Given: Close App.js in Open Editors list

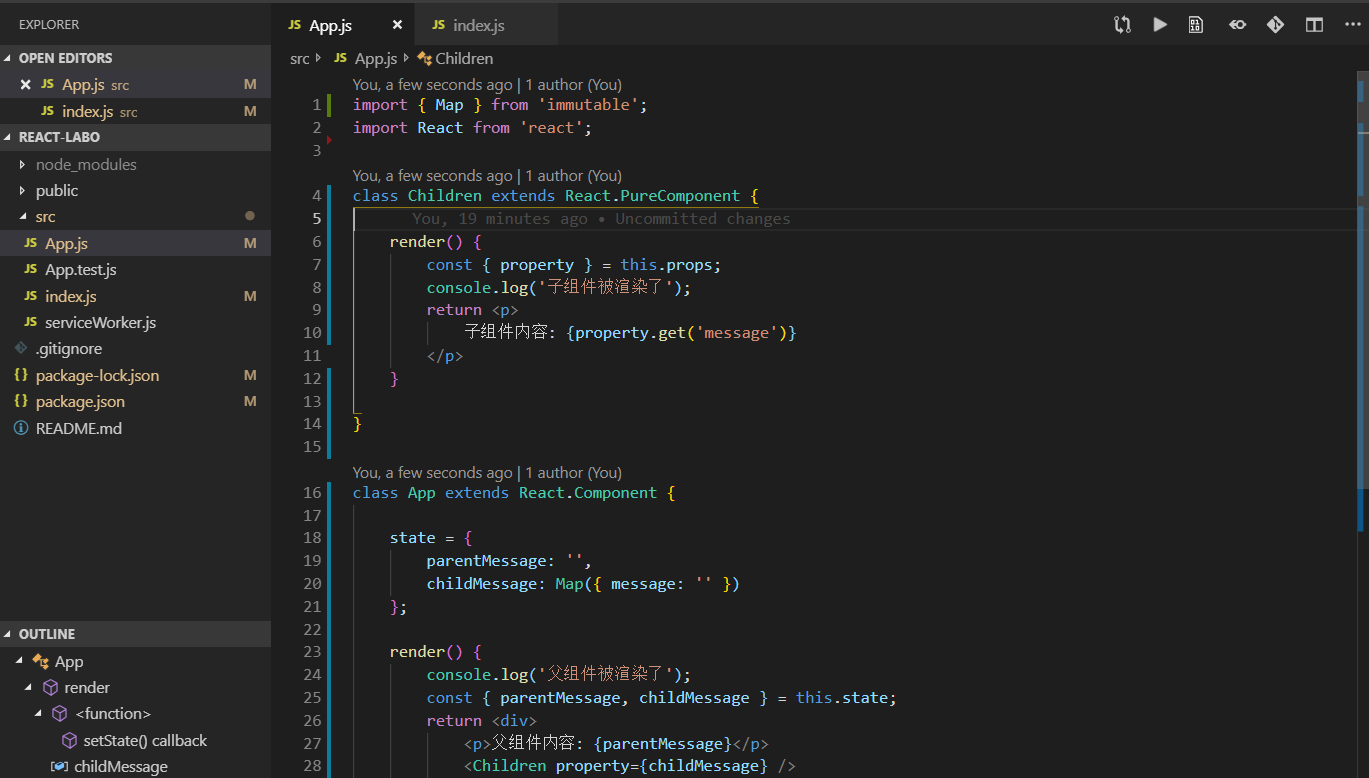Looking at the screenshot, I should [26, 85].
